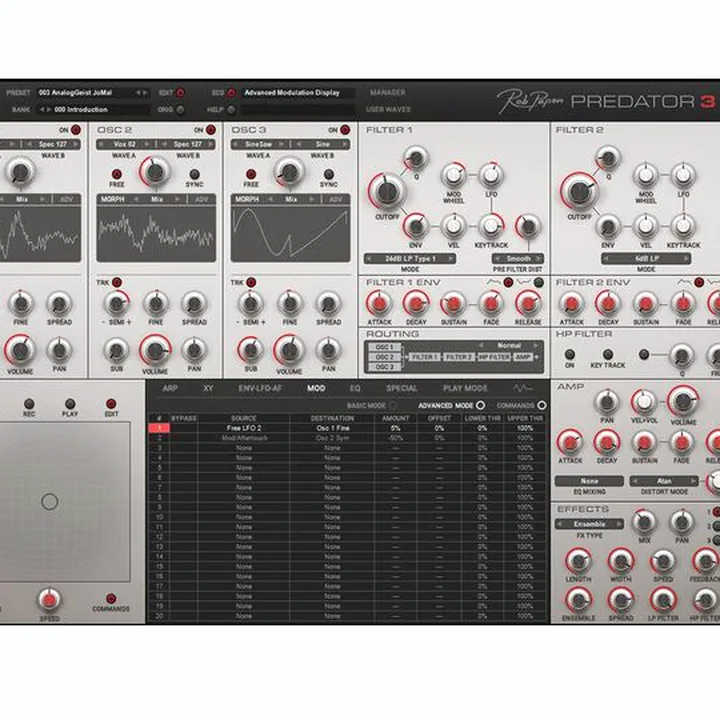The image size is (720, 720).
Task: Switch to the XY tab
Action: pyautogui.click(x=208, y=388)
